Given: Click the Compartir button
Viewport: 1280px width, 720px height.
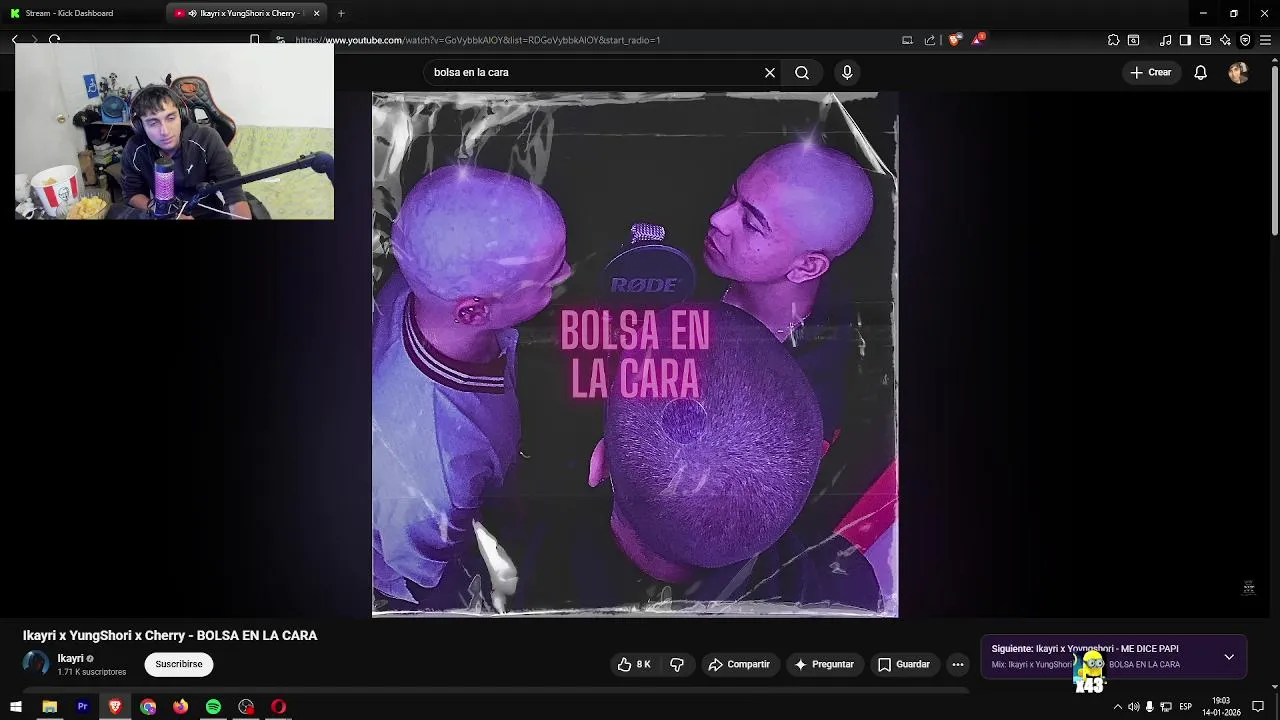Looking at the screenshot, I should (x=739, y=664).
